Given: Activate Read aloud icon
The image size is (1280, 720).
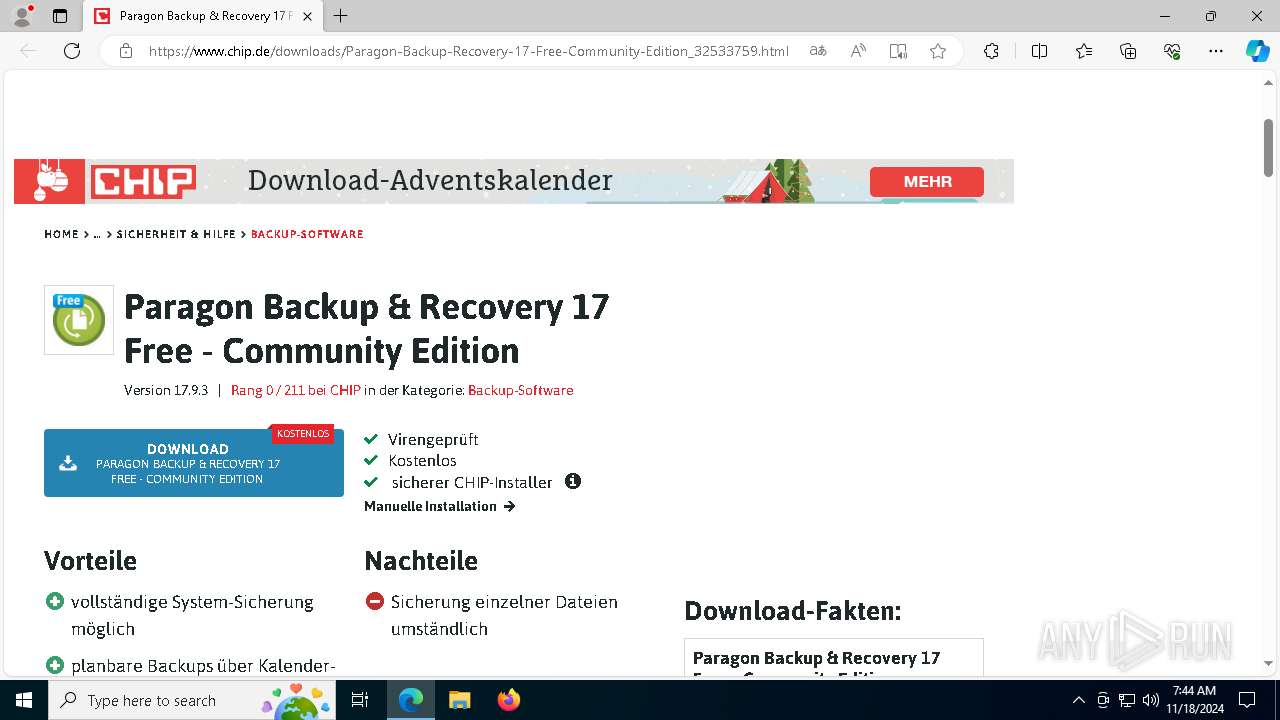Looking at the screenshot, I should coord(858,51).
